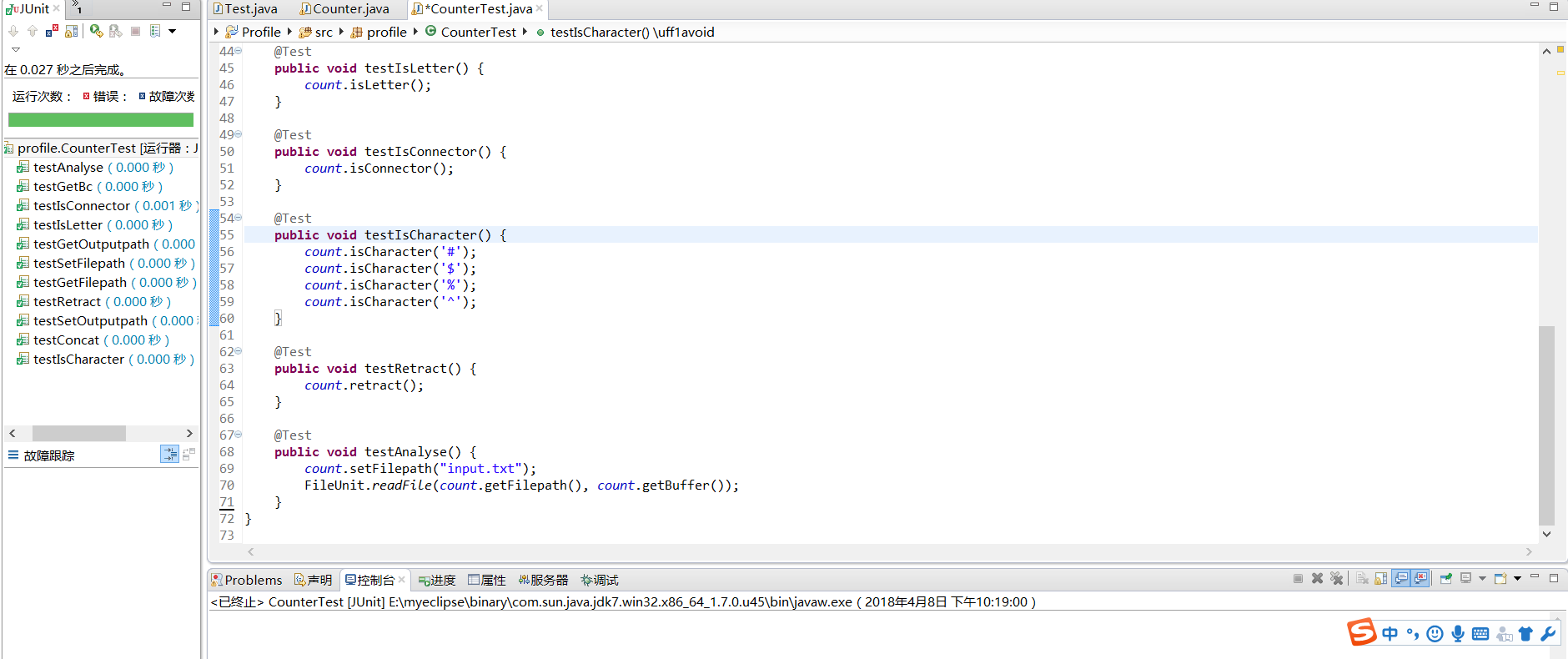
Task: Collapse testIsLetter method at line 44
Action: pos(239,51)
